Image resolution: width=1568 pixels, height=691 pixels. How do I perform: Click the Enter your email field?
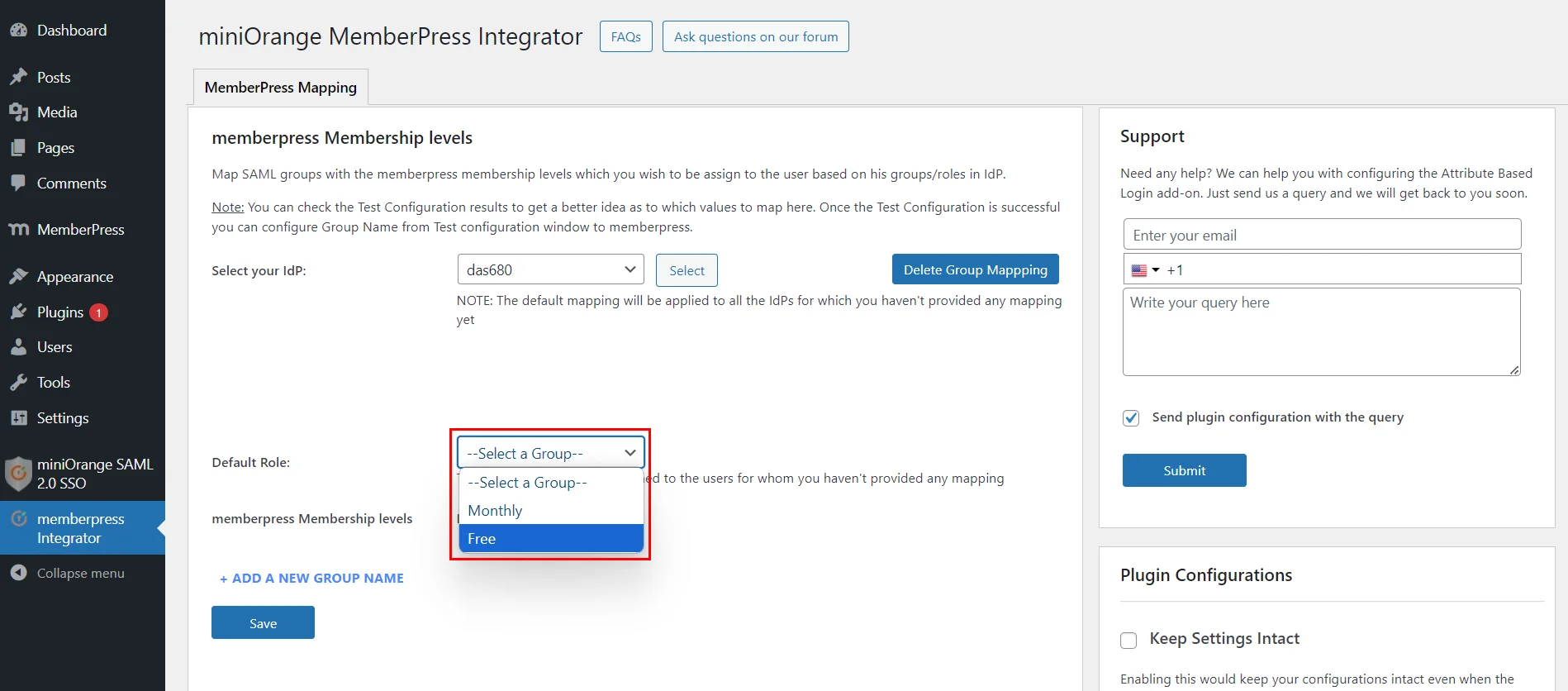tap(1322, 235)
